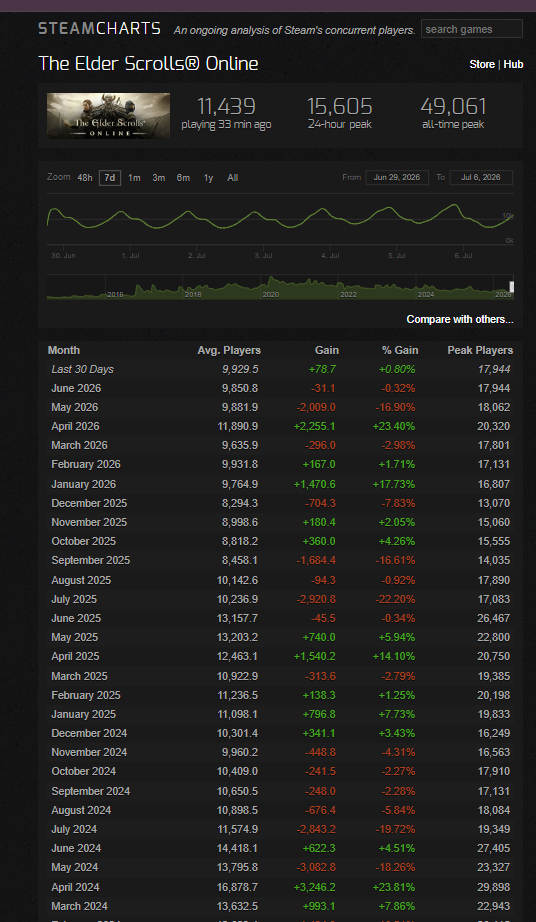Click the % Gain column header

click(400, 350)
